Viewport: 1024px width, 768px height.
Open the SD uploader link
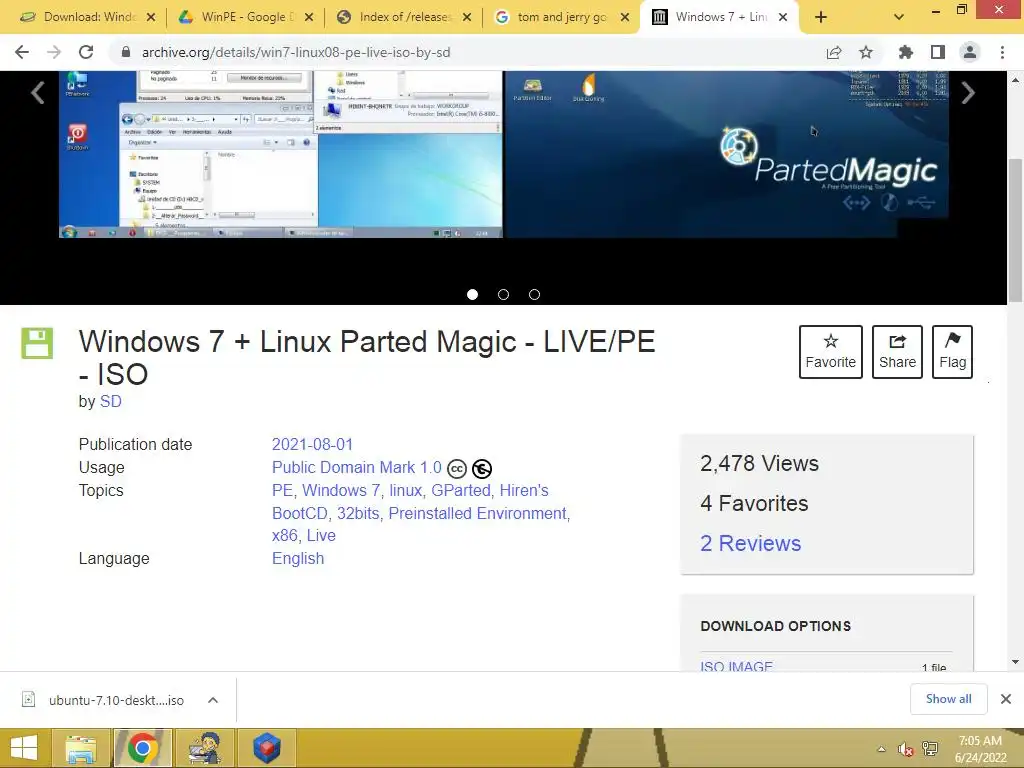pyautogui.click(x=110, y=402)
